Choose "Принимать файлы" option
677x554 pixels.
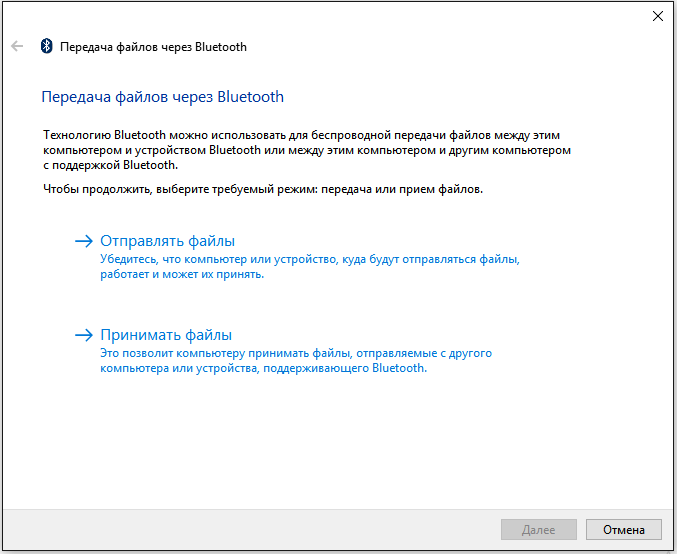coord(166,335)
